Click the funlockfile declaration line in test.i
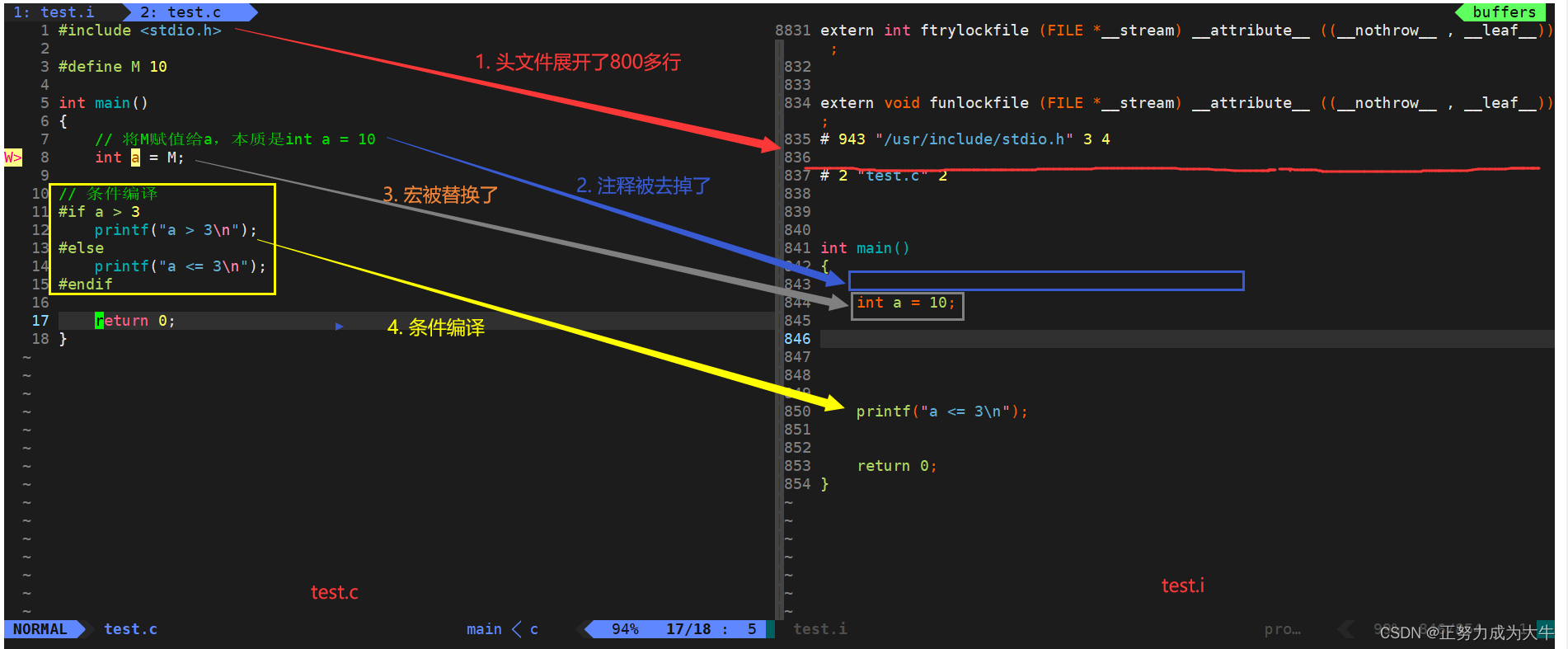 click(1185, 103)
